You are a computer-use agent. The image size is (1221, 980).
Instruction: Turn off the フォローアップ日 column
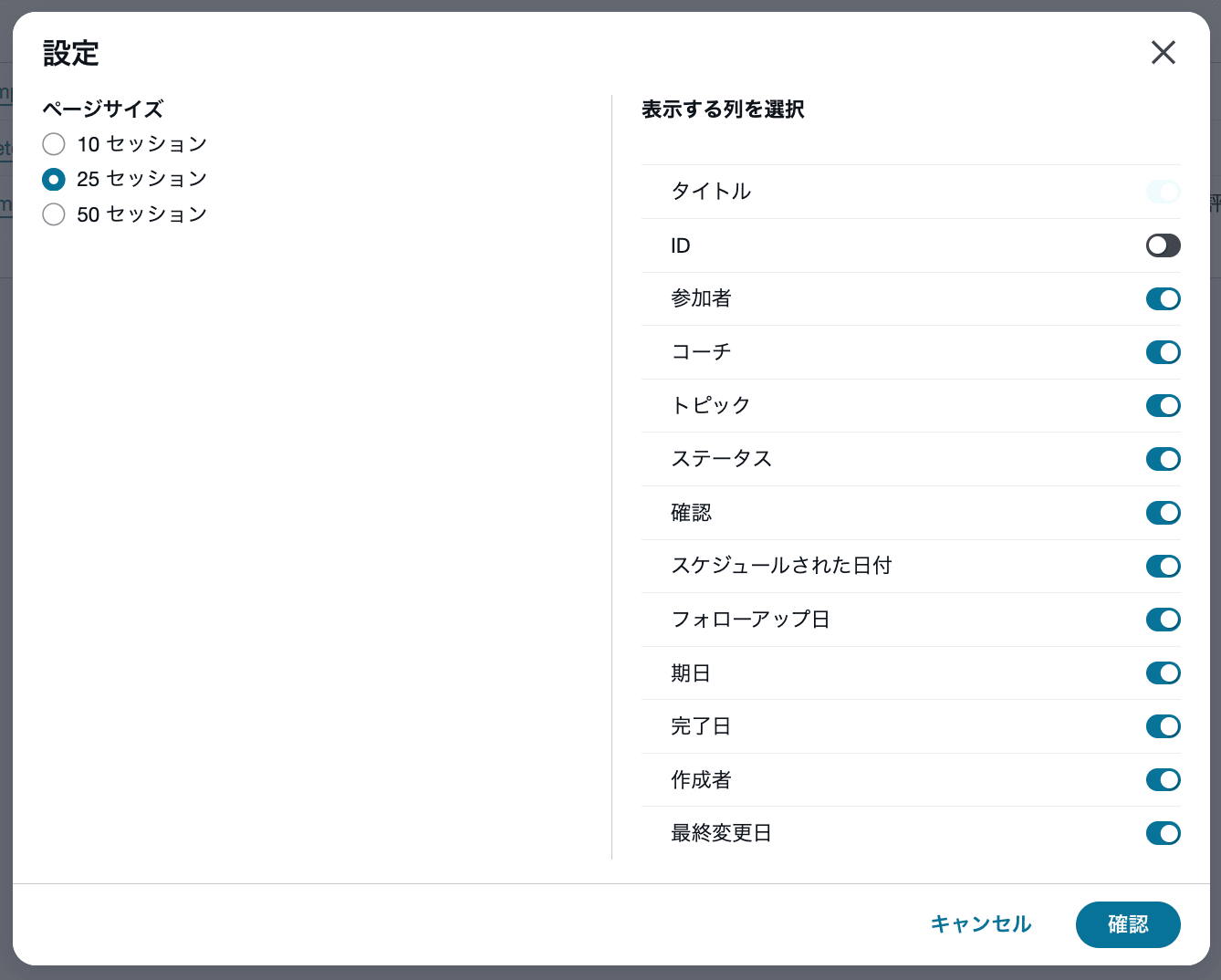tap(1163, 619)
